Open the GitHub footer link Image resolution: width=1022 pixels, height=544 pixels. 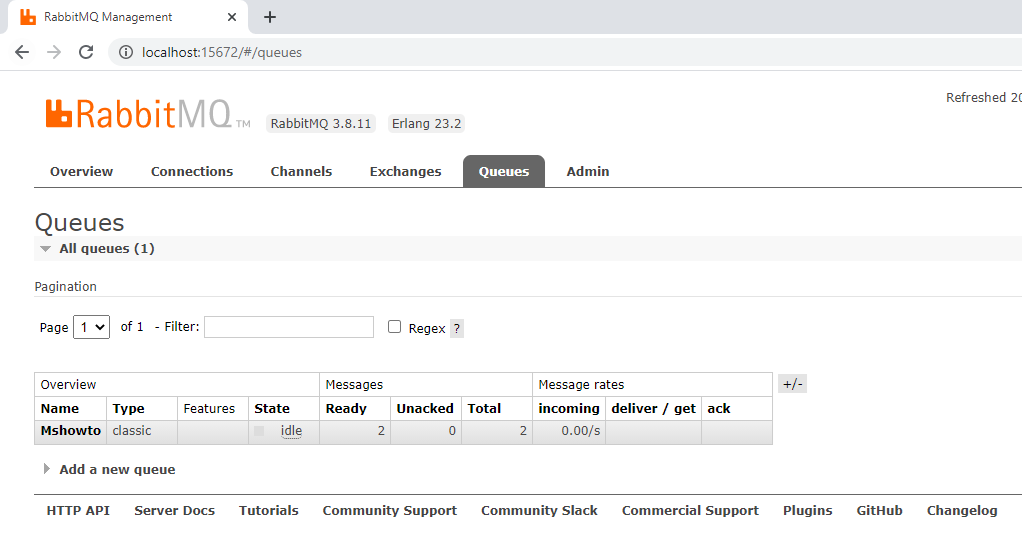879,511
